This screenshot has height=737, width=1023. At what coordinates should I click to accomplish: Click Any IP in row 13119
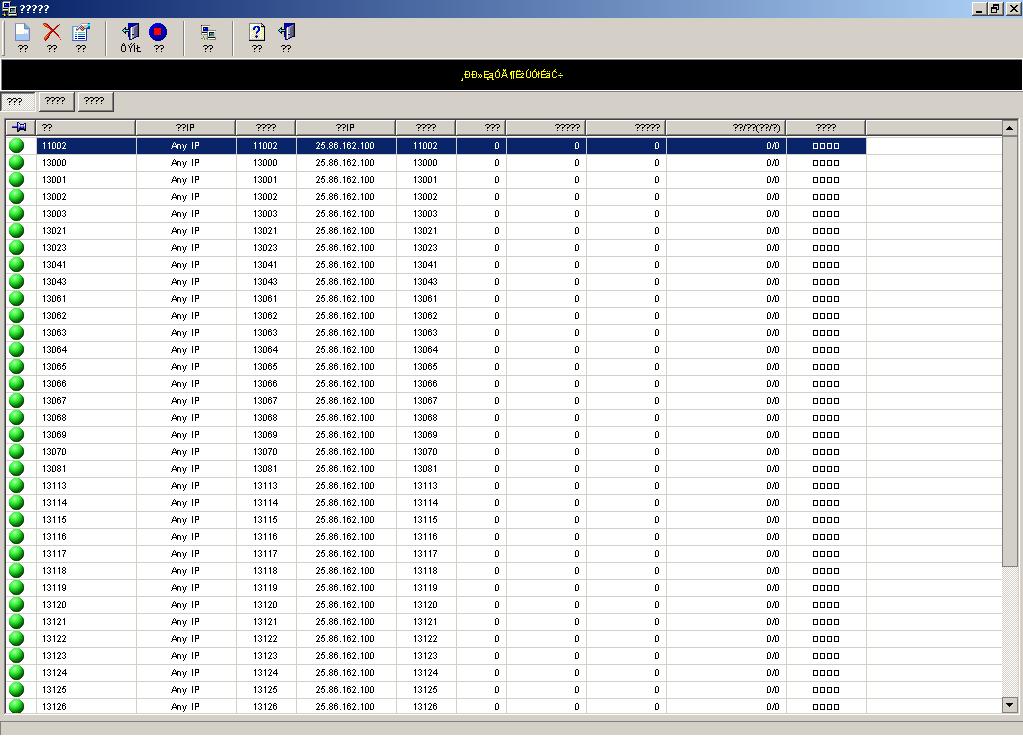click(185, 588)
